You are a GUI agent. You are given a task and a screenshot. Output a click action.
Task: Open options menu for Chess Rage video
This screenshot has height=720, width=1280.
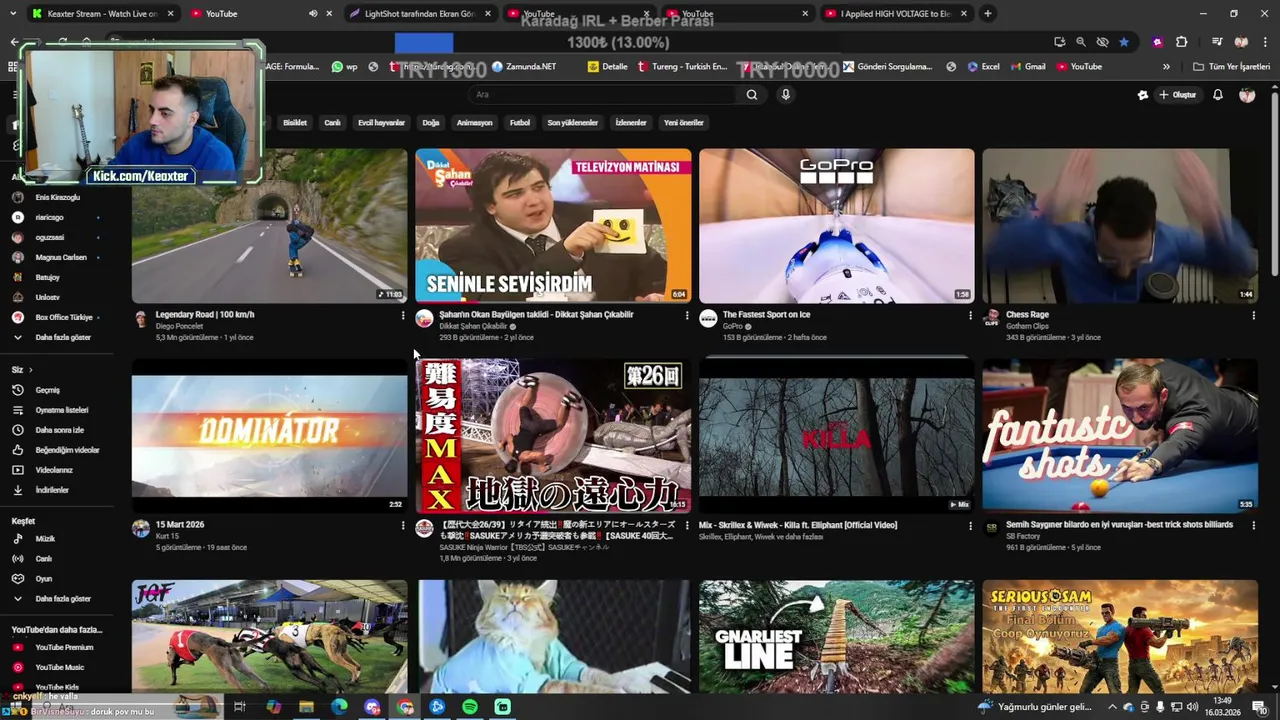click(x=1253, y=315)
